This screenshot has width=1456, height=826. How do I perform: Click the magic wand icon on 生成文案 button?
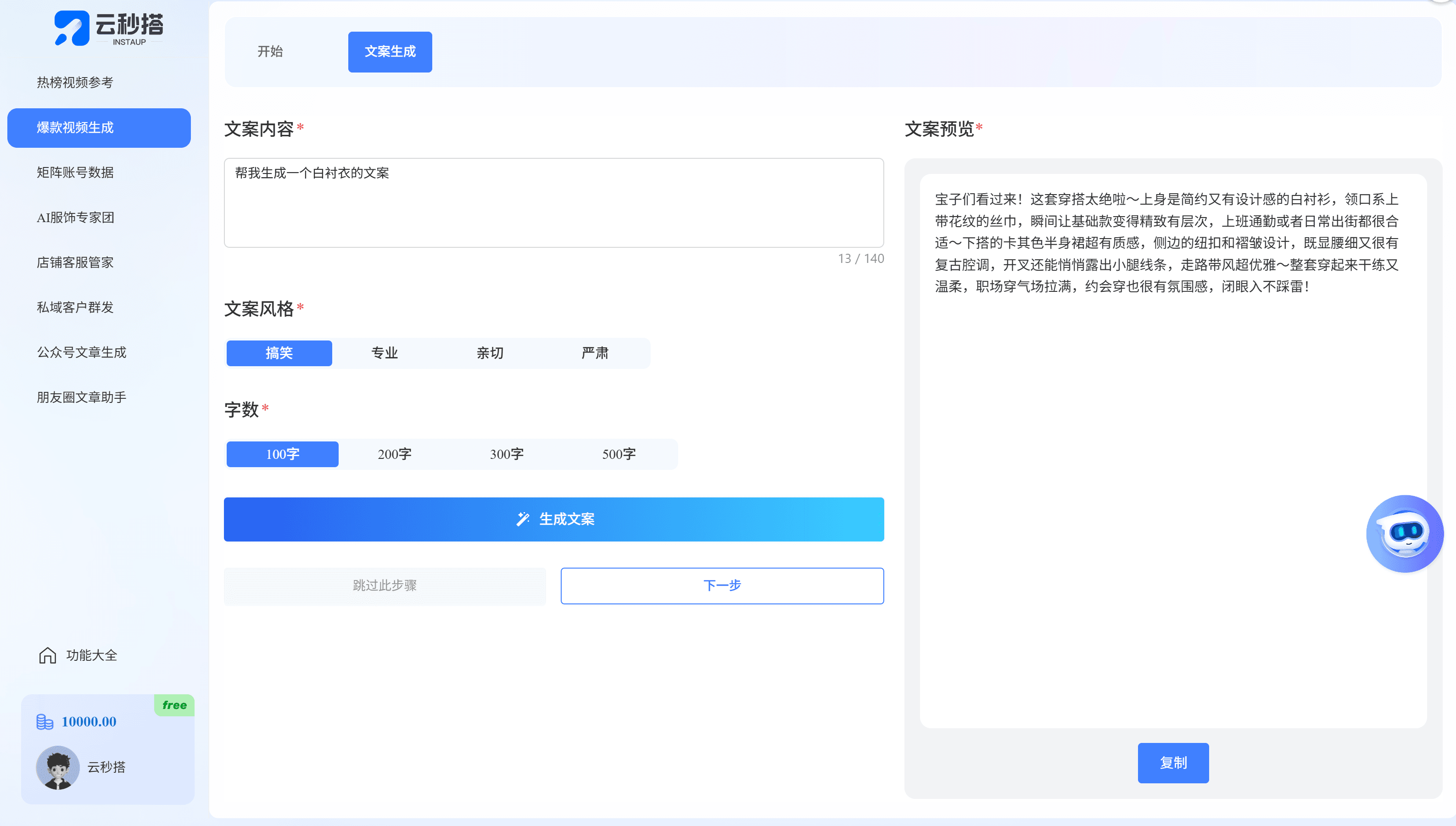[523, 519]
